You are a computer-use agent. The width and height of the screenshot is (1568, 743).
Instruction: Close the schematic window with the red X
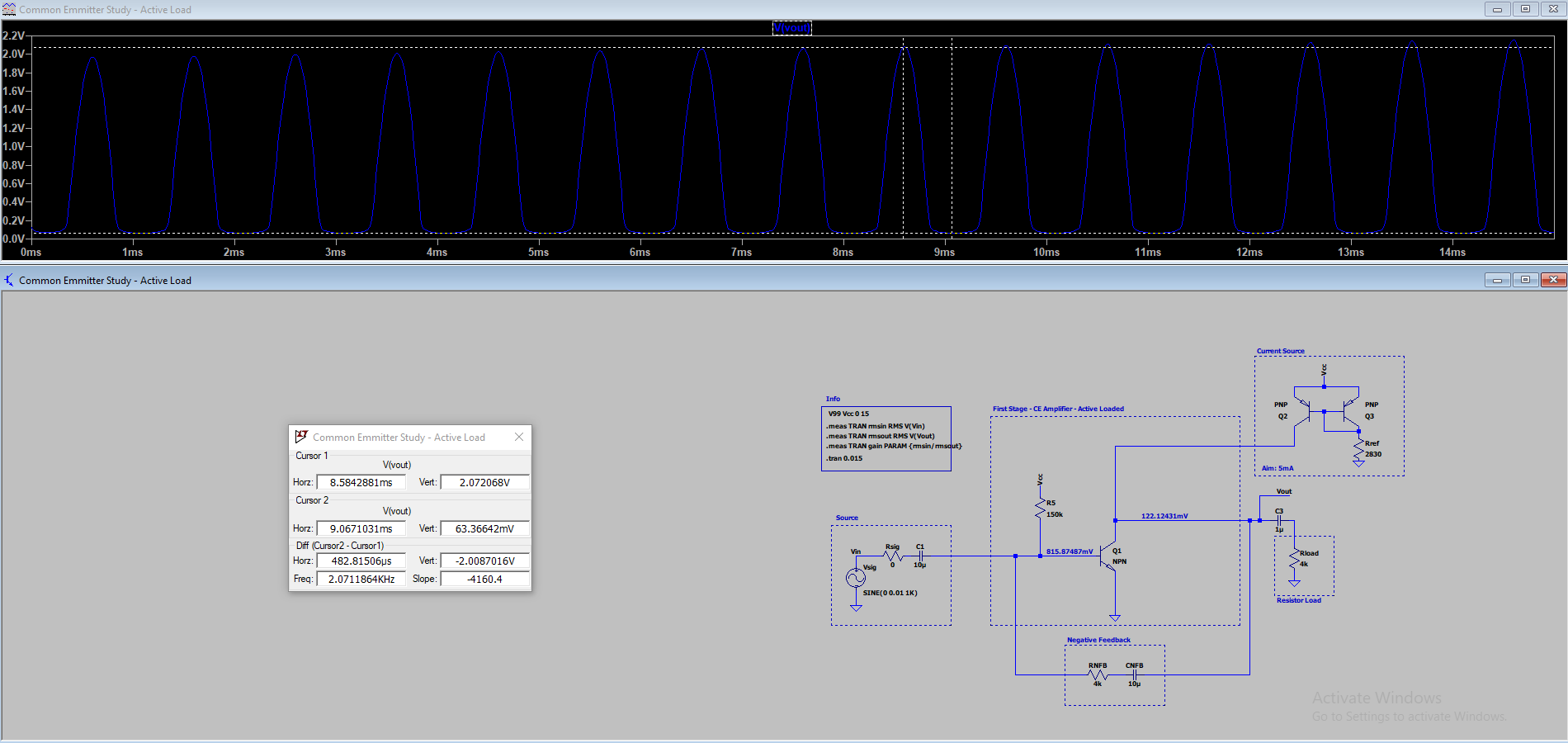(x=1553, y=280)
